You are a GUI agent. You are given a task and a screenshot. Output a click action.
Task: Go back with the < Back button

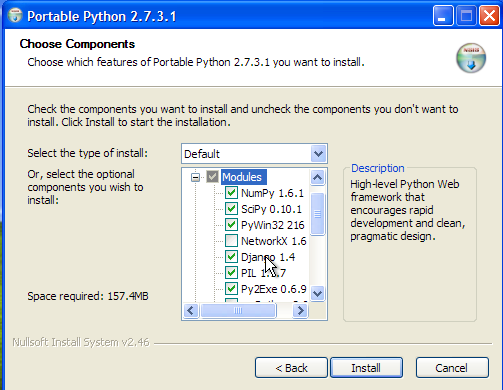point(291,368)
